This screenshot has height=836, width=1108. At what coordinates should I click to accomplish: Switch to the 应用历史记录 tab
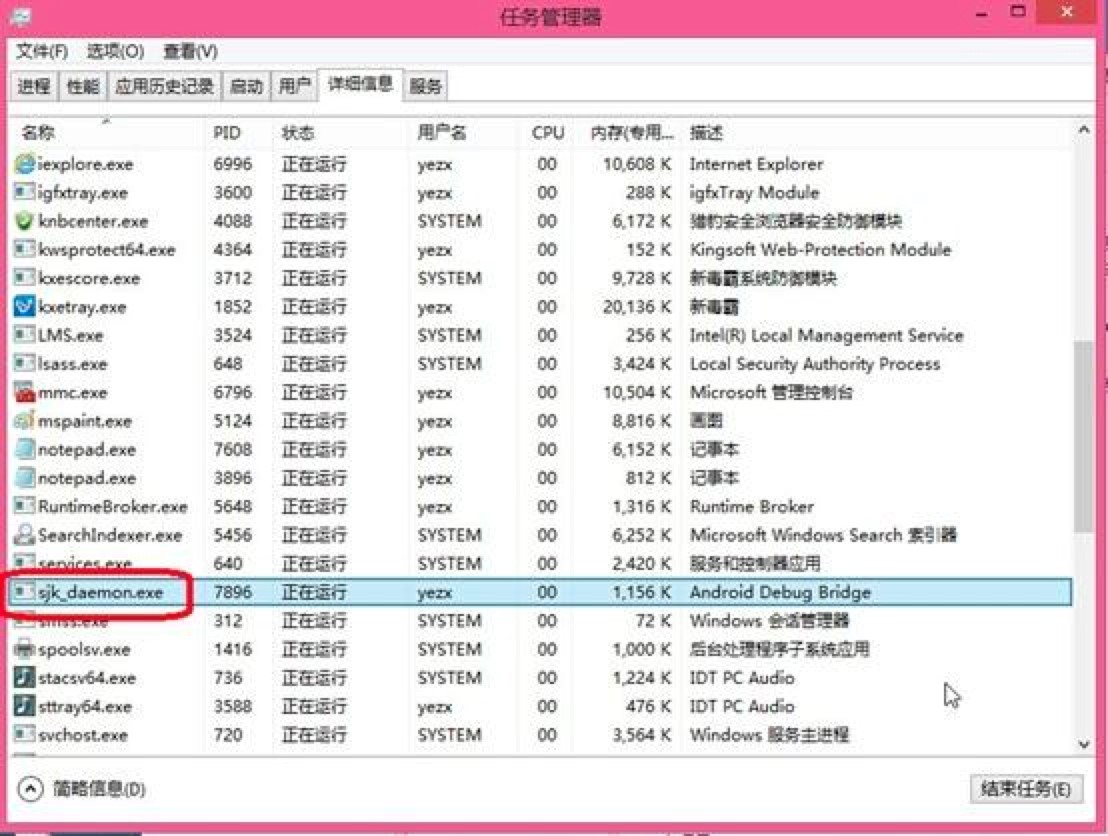(x=164, y=86)
